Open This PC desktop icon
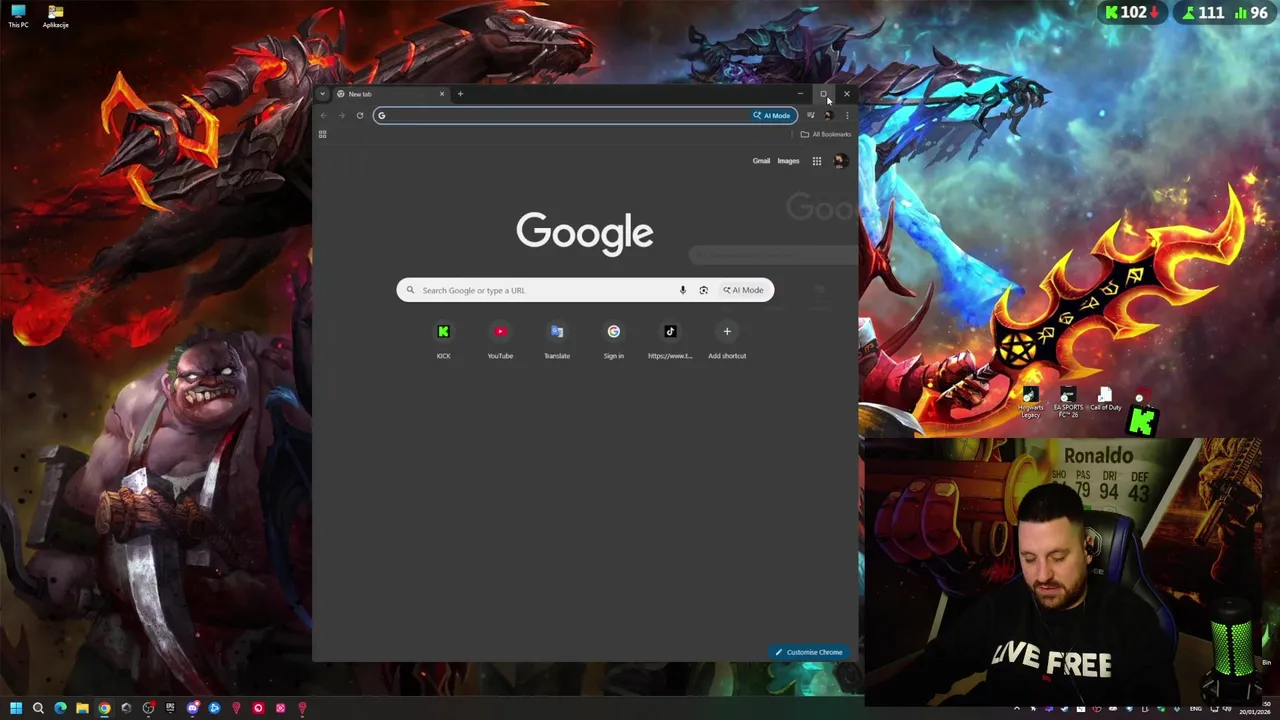The height and width of the screenshot is (720, 1280). (18, 16)
